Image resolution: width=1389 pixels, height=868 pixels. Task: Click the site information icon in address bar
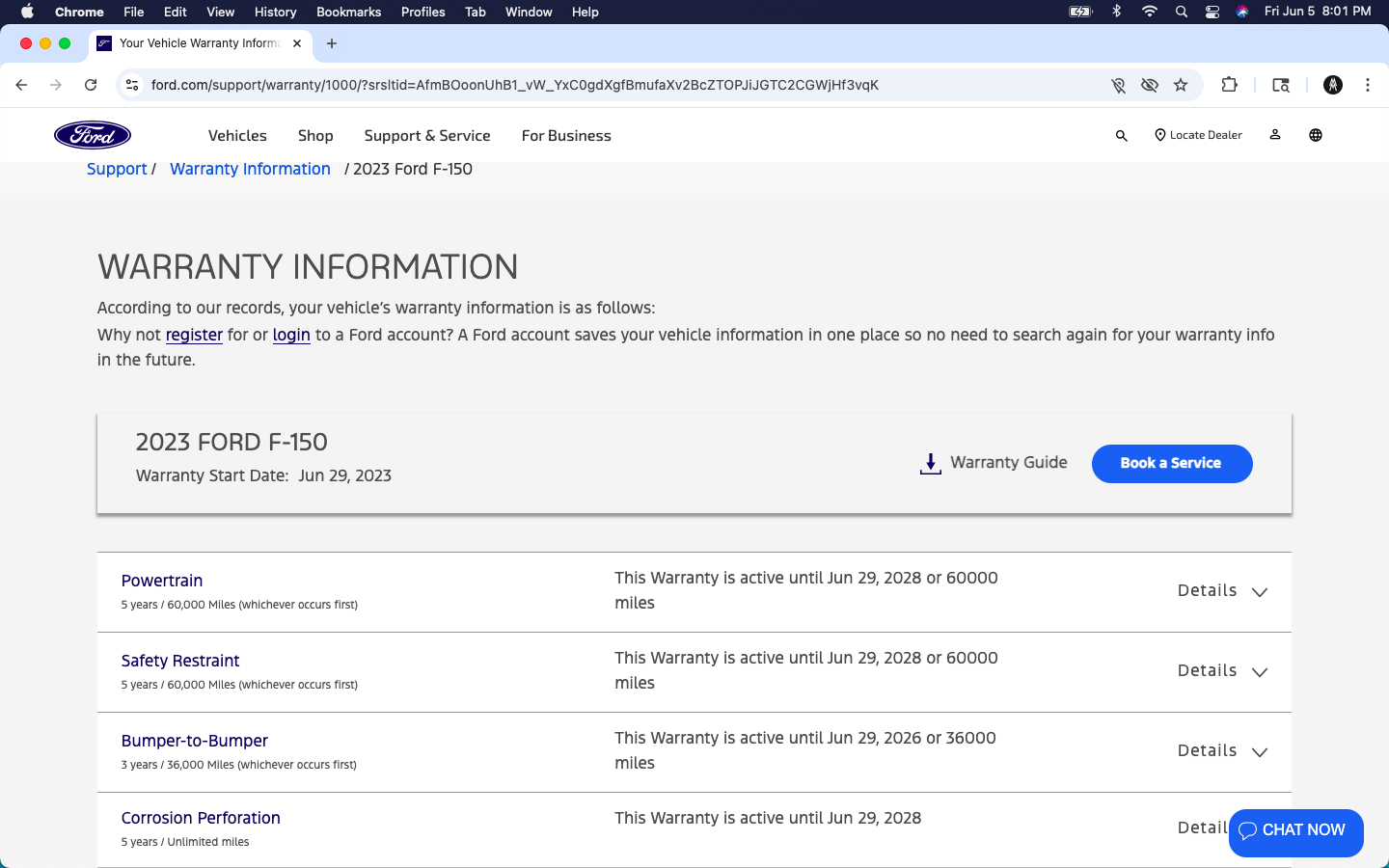point(132,85)
